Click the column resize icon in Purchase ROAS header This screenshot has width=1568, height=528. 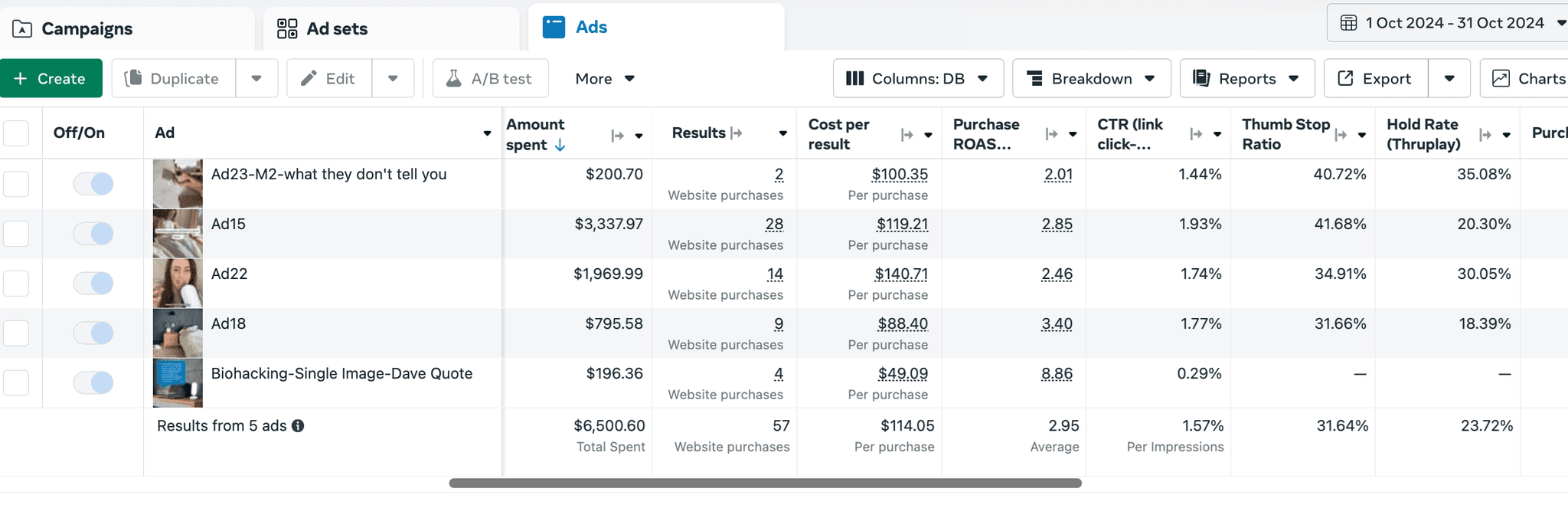pos(1051,134)
